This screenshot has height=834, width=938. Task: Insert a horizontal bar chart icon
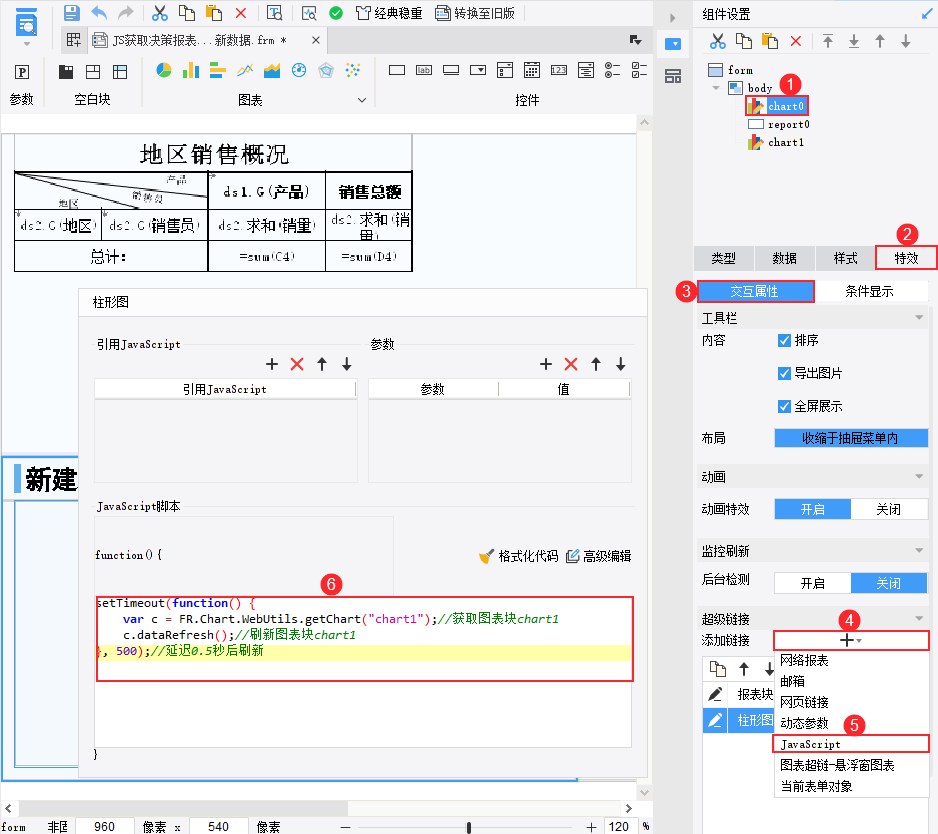click(218, 71)
